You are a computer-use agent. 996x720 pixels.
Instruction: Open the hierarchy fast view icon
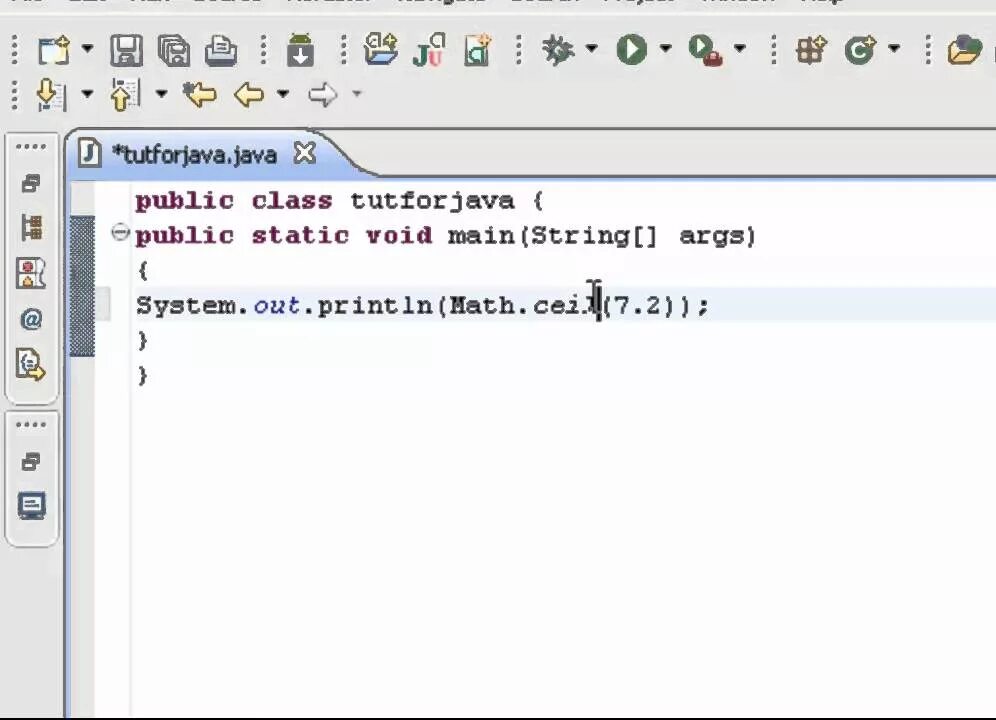point(31,228)
